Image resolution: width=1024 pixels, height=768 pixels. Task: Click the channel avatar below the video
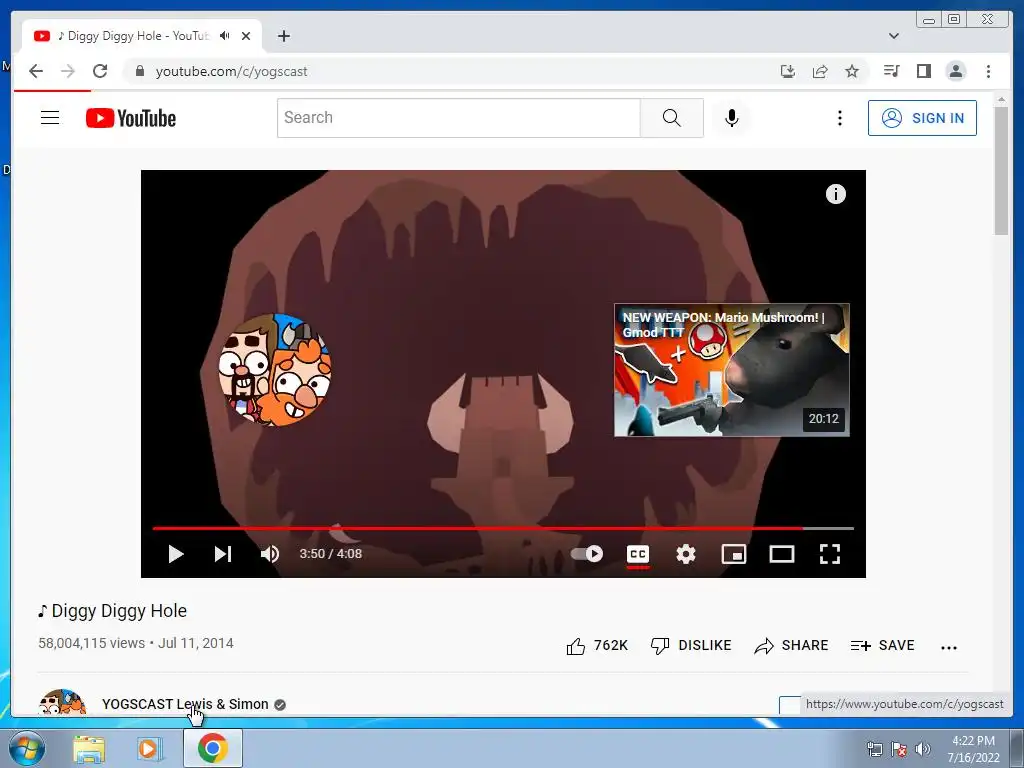(62, 703)
